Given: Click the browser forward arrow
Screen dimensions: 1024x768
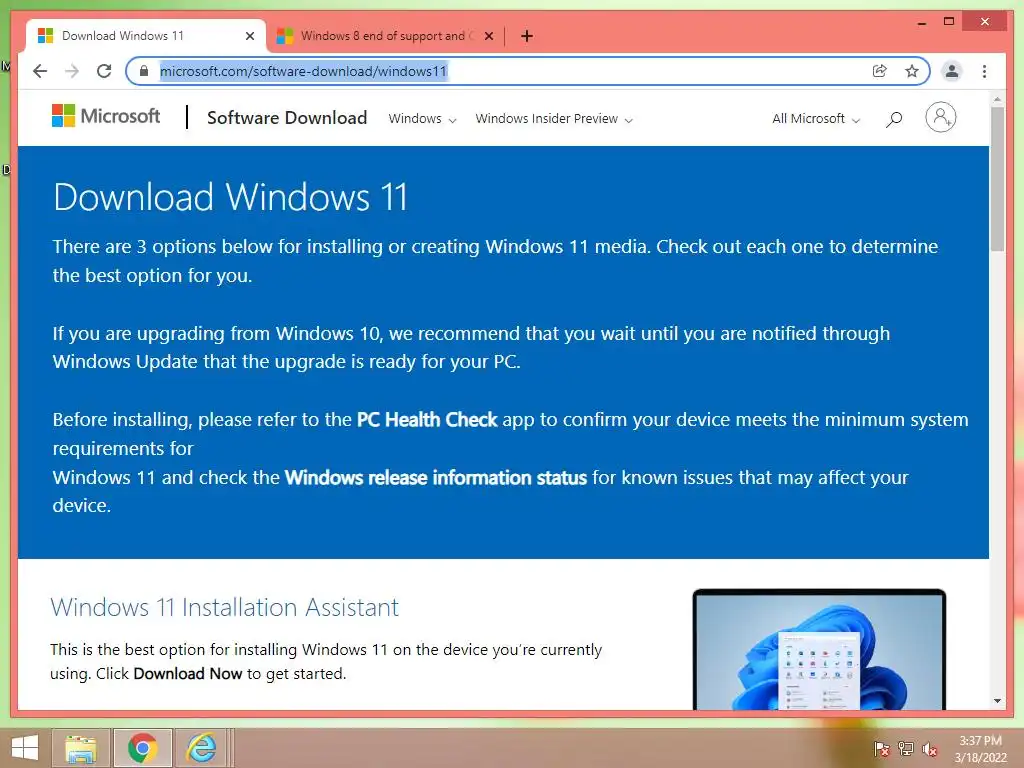Looking at the screenshot, I should coord(72,71).
